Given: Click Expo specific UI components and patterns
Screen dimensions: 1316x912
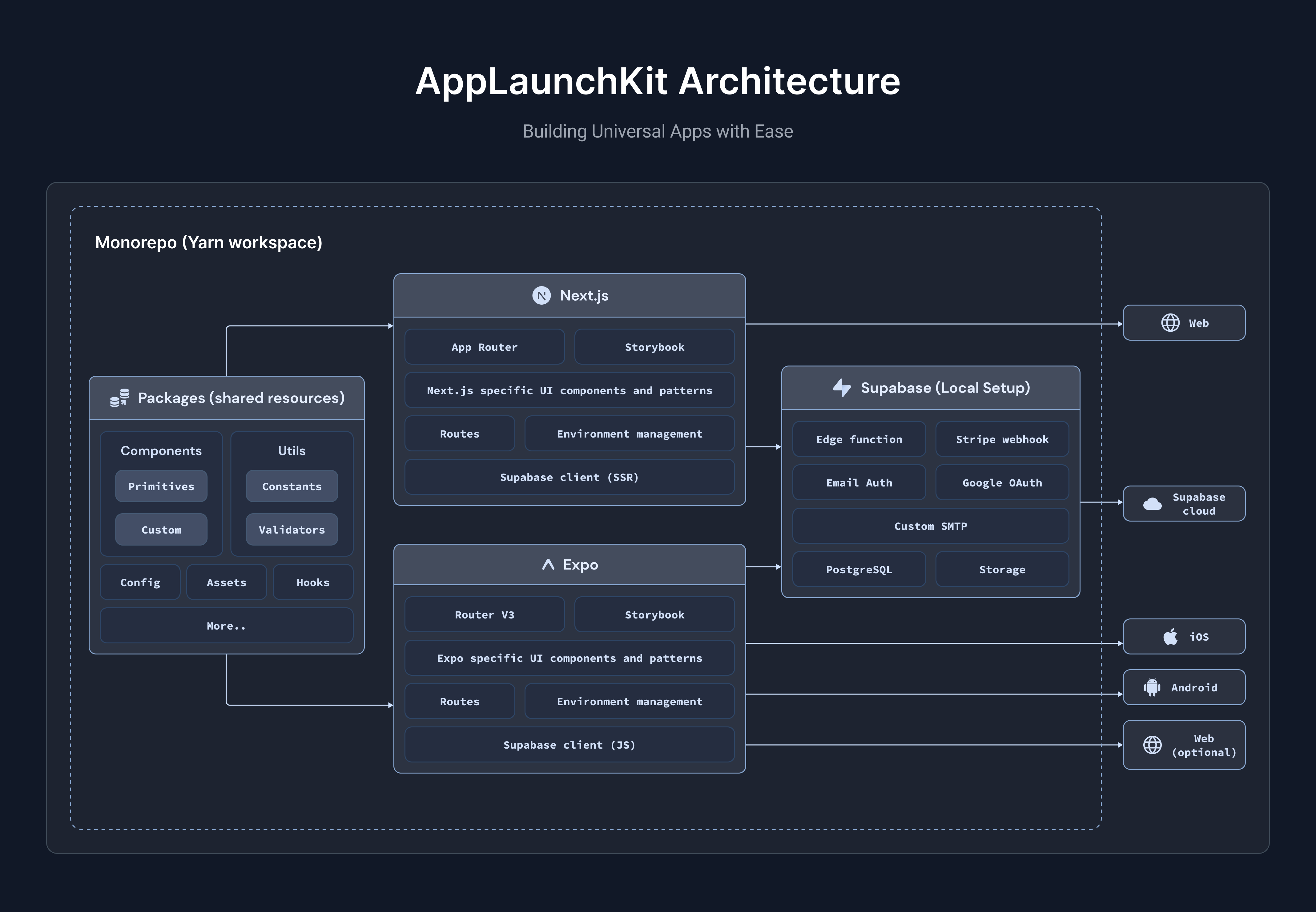Looking at the screenshot, I should 569,658.
